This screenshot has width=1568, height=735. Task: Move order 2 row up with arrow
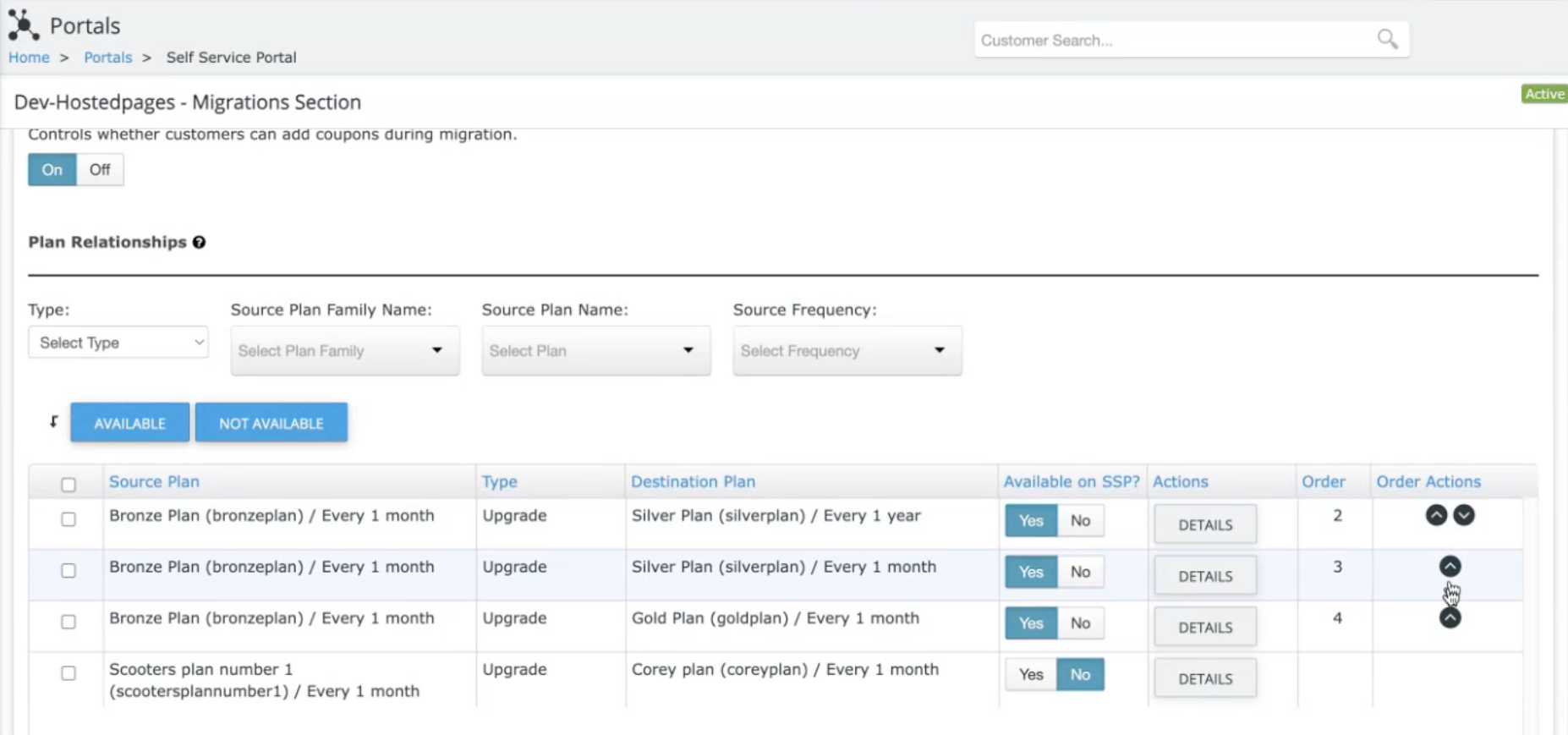pos(1436,515)
